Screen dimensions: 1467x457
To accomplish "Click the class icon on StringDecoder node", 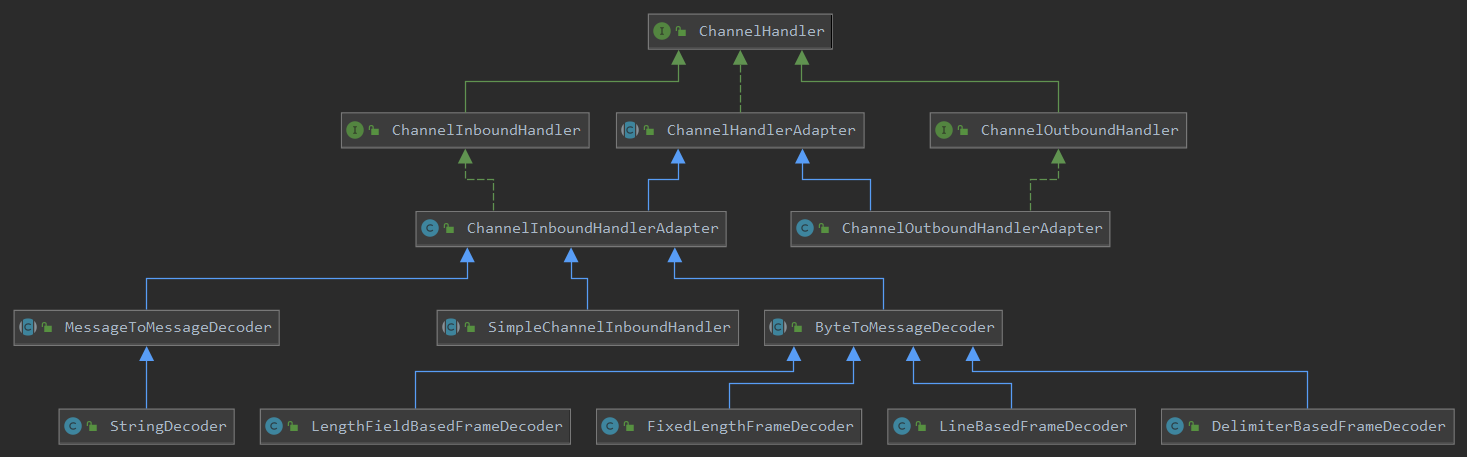I will (72, 426).
